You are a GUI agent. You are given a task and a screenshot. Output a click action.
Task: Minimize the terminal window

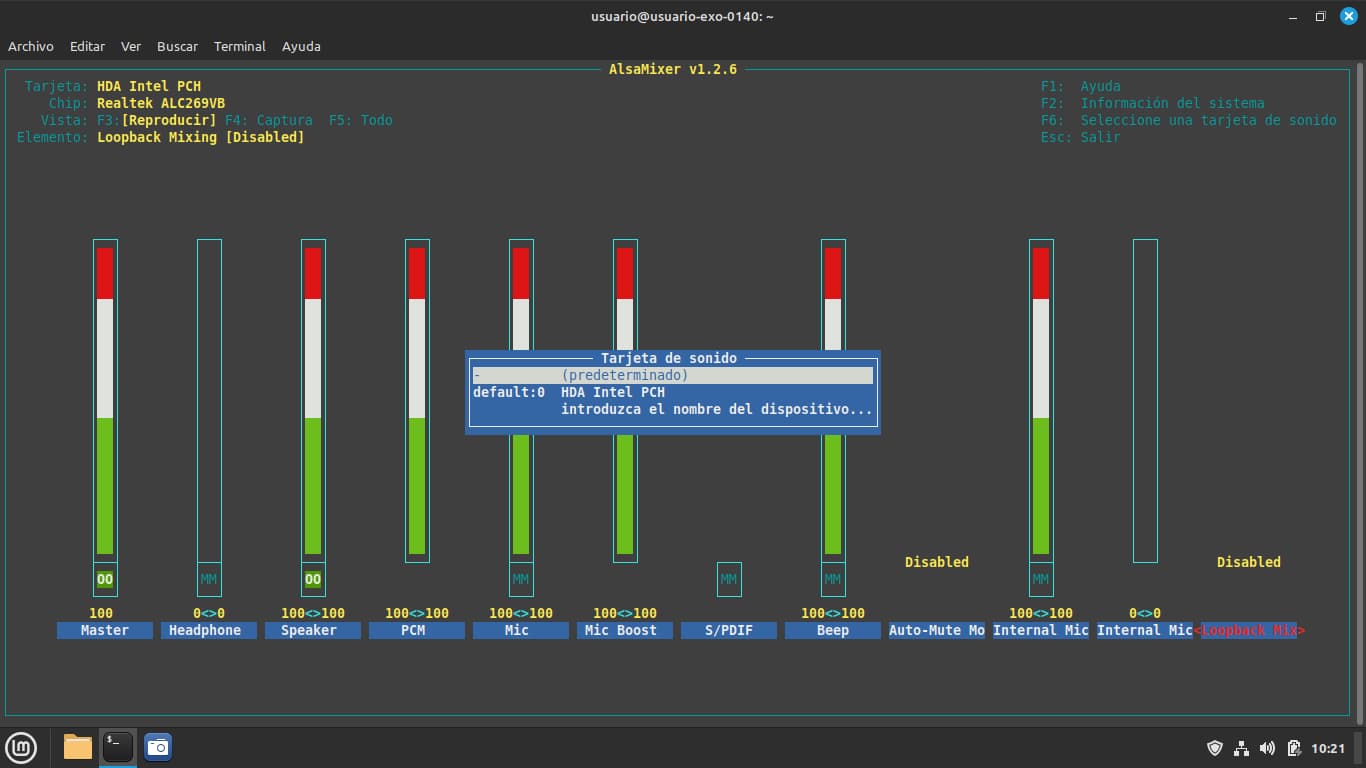click(x=1292, y=16)
